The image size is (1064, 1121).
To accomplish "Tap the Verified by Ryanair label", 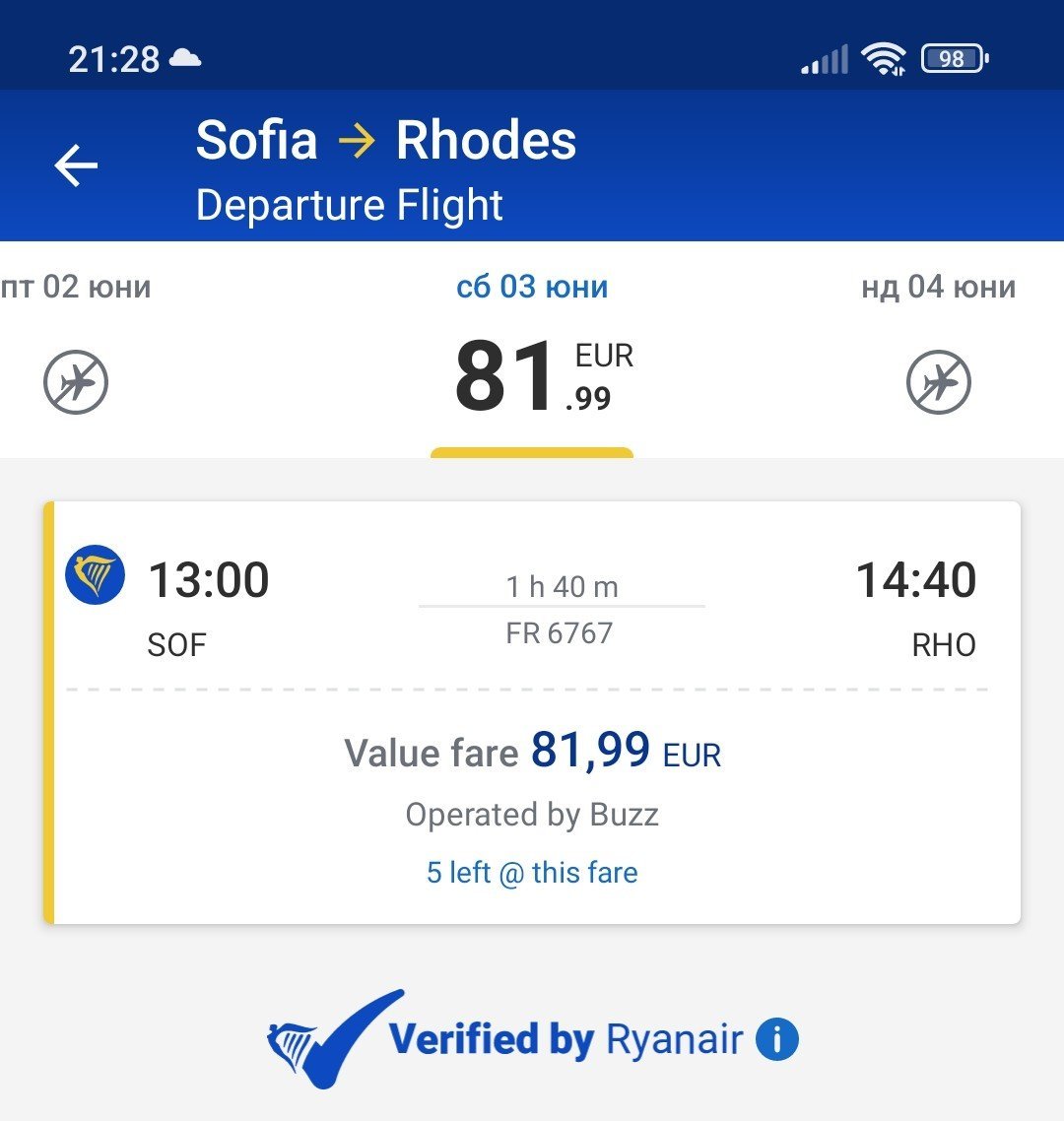I will (x=565, y=1039).
